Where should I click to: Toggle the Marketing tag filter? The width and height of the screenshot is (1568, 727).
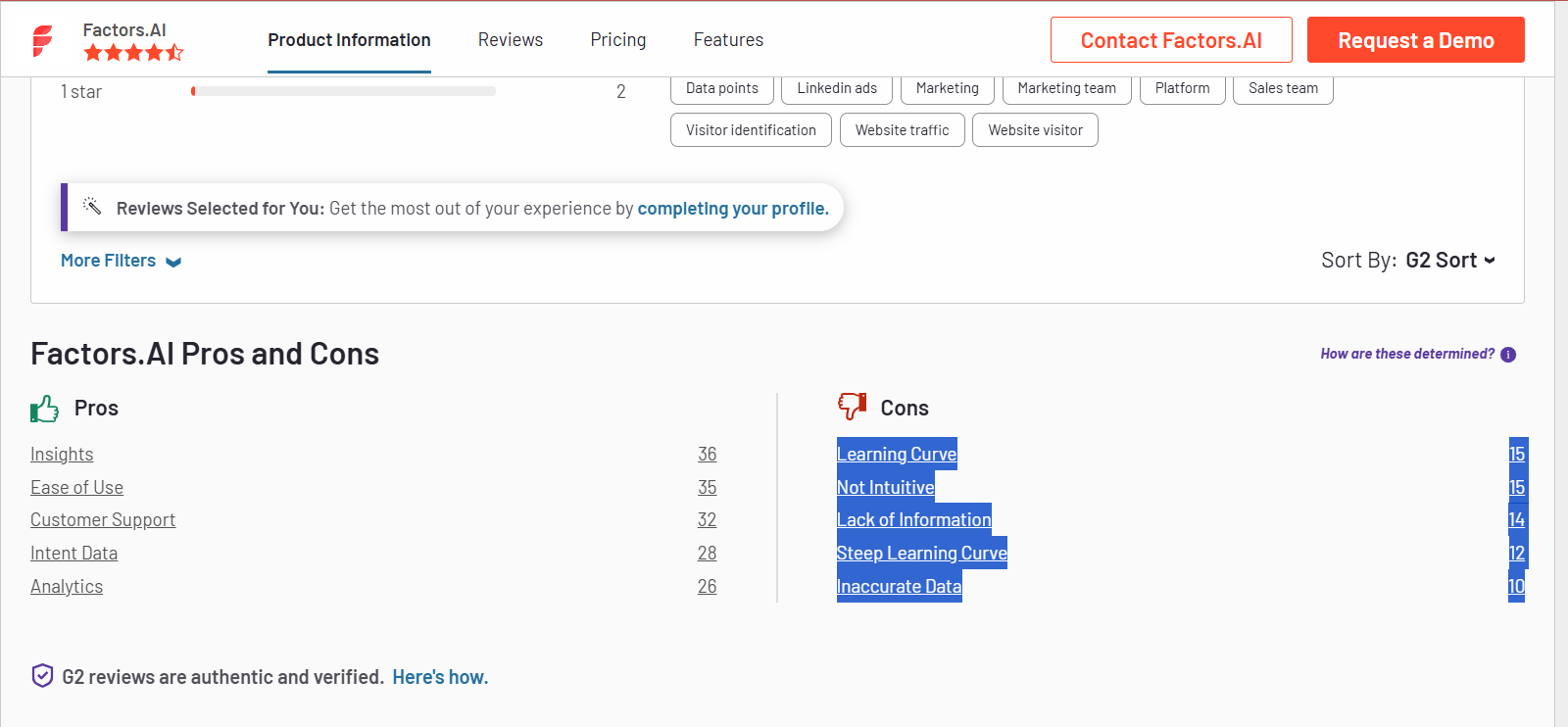point(948,88)
